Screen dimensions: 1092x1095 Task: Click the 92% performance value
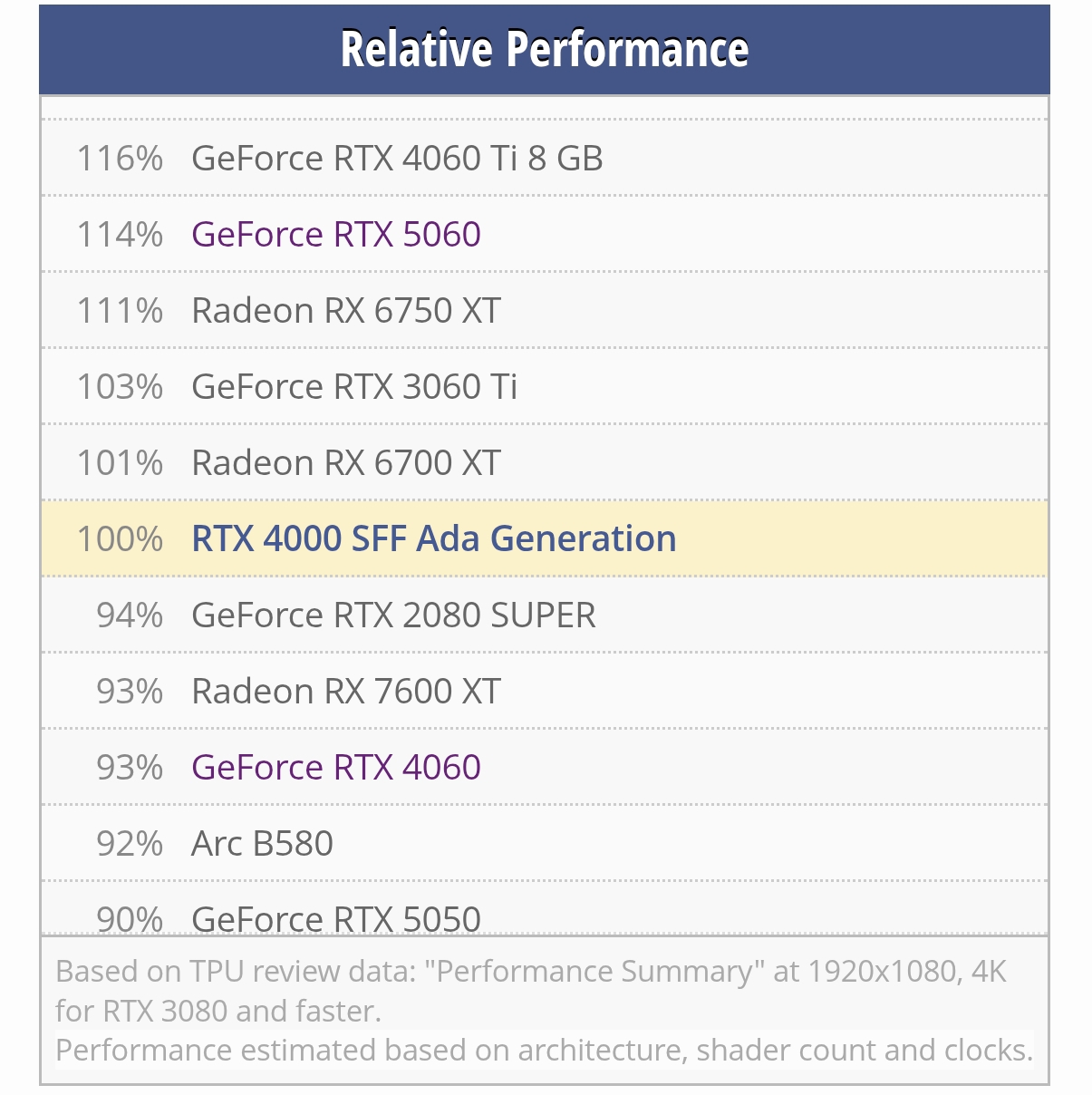click(130, 844)
